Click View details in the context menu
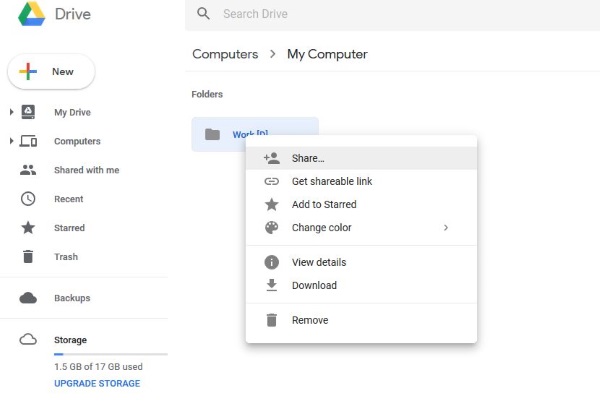 click(x=319, y=262)
